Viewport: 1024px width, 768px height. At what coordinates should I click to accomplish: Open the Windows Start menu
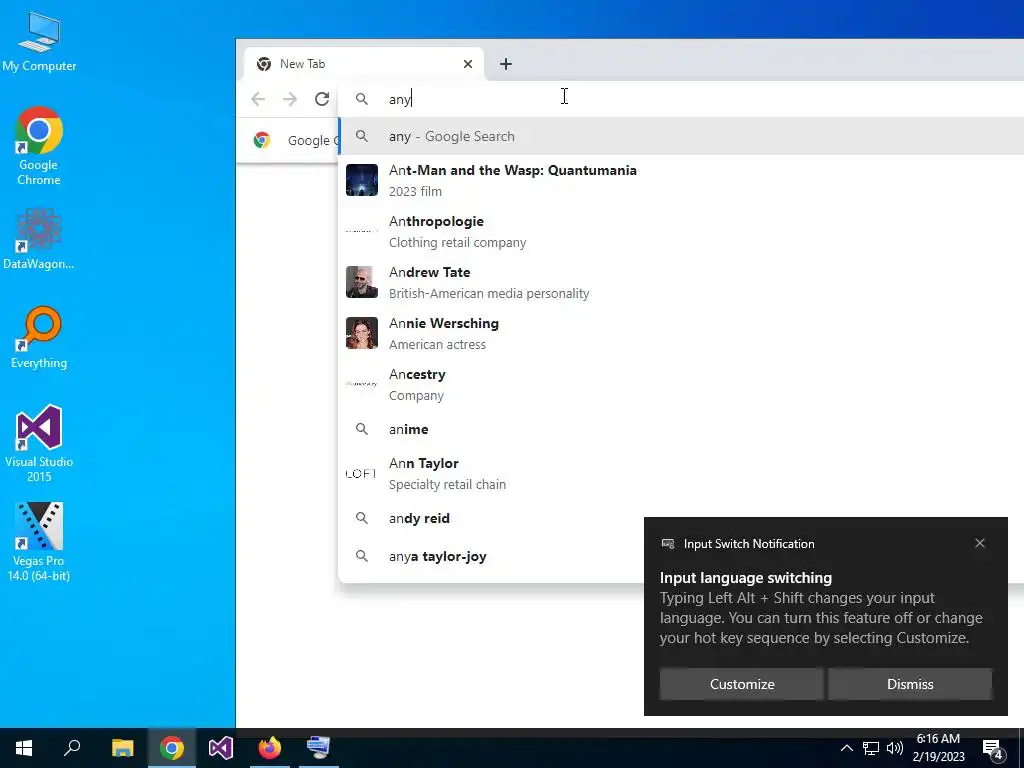(24, 748)
